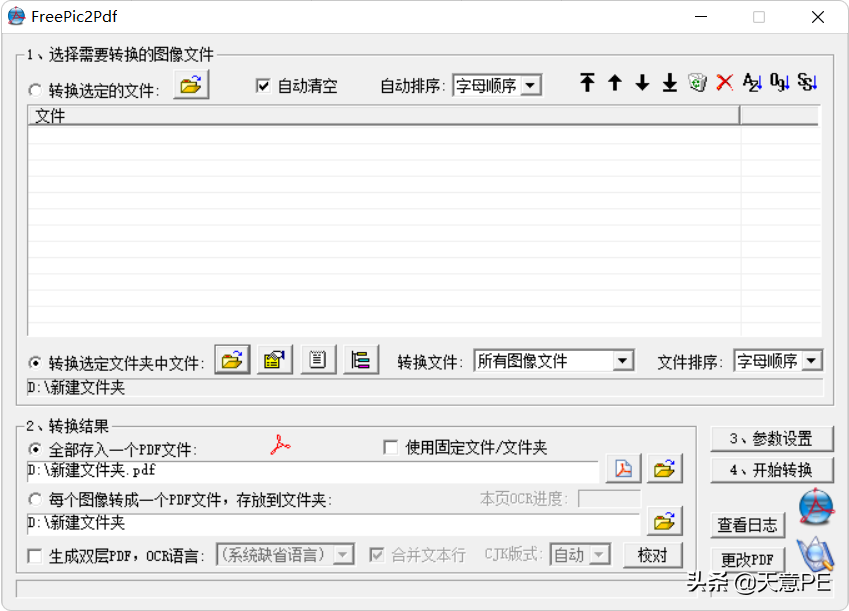Click FreePic2Pdf title bar app icon
The width and height of the screenshot is (849, 611).
pos(16,16)
